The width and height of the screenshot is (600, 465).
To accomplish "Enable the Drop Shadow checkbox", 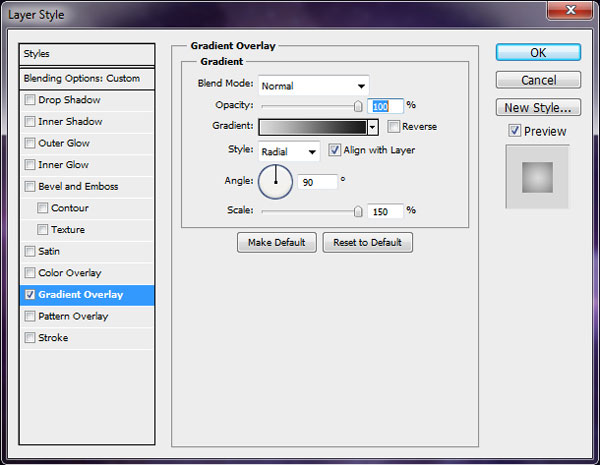I will pos(30,100).
